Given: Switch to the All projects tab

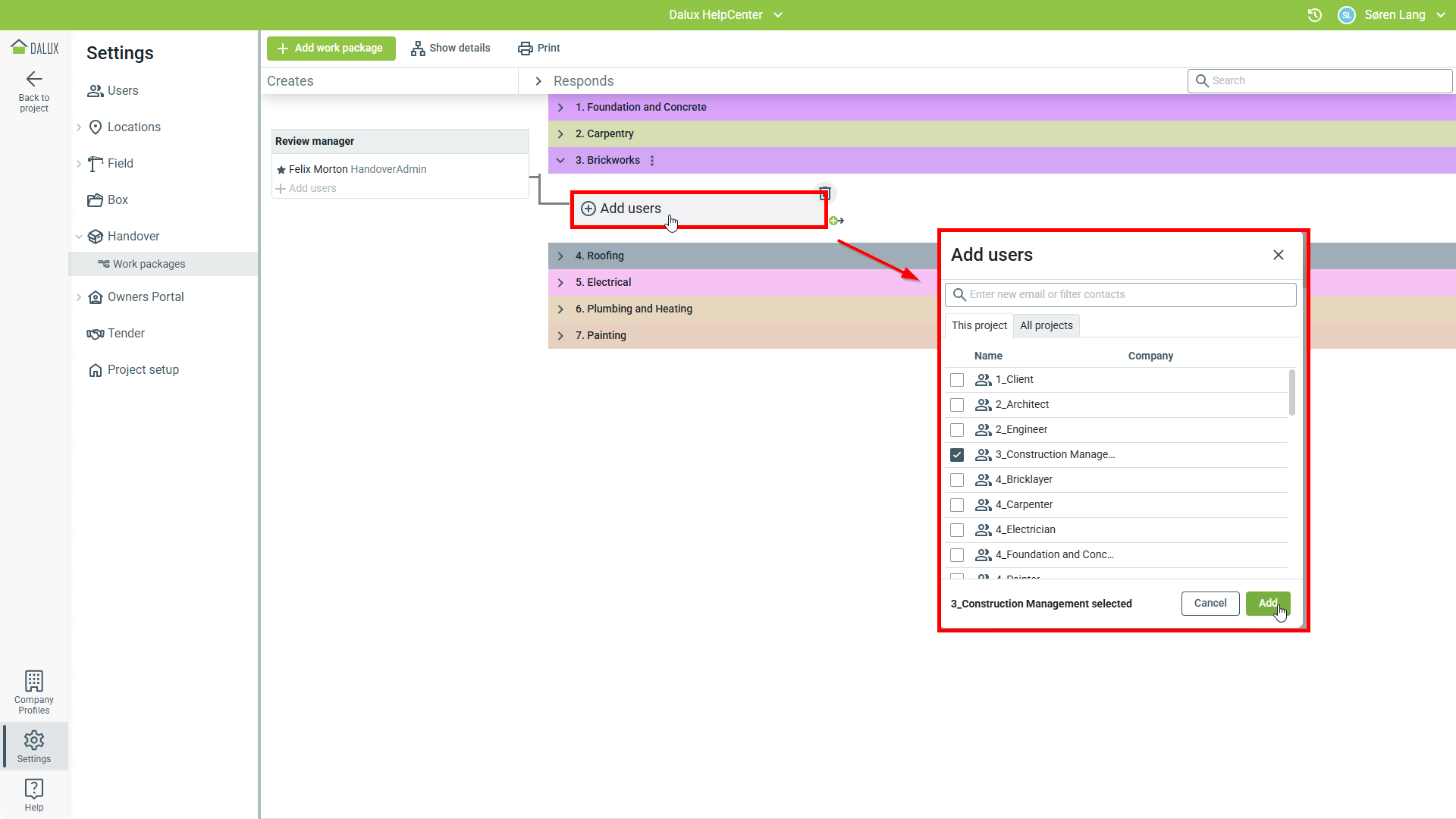Looking at the screenshot, I should (1046, 325).
